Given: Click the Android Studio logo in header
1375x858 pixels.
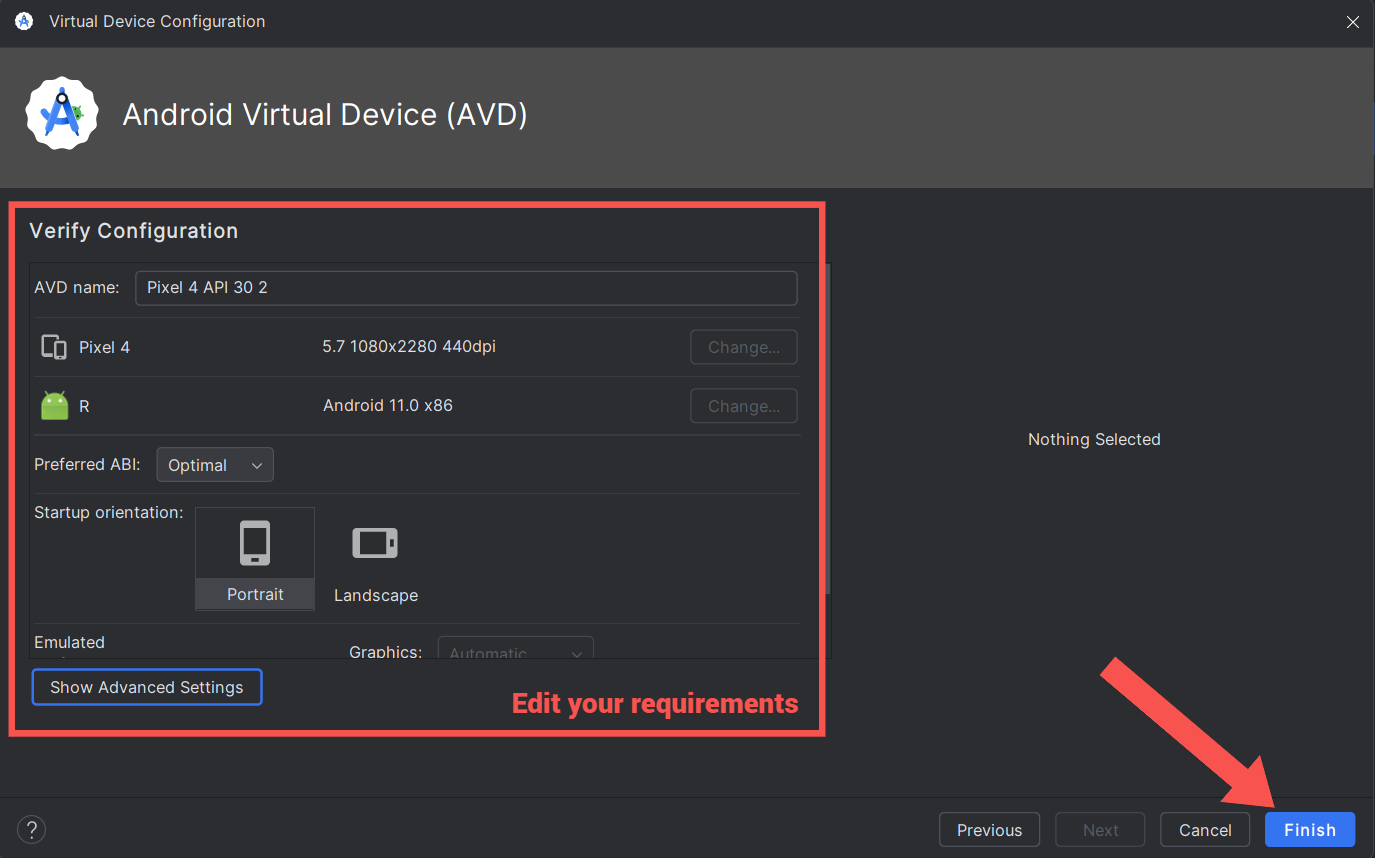Looking at the screenshot, I should (62, 114).
